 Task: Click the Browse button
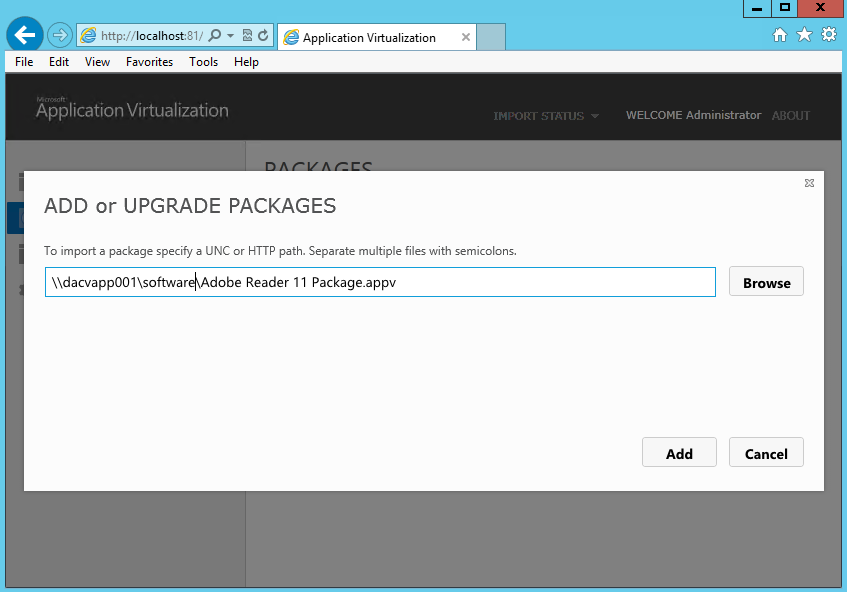[766, 281]
